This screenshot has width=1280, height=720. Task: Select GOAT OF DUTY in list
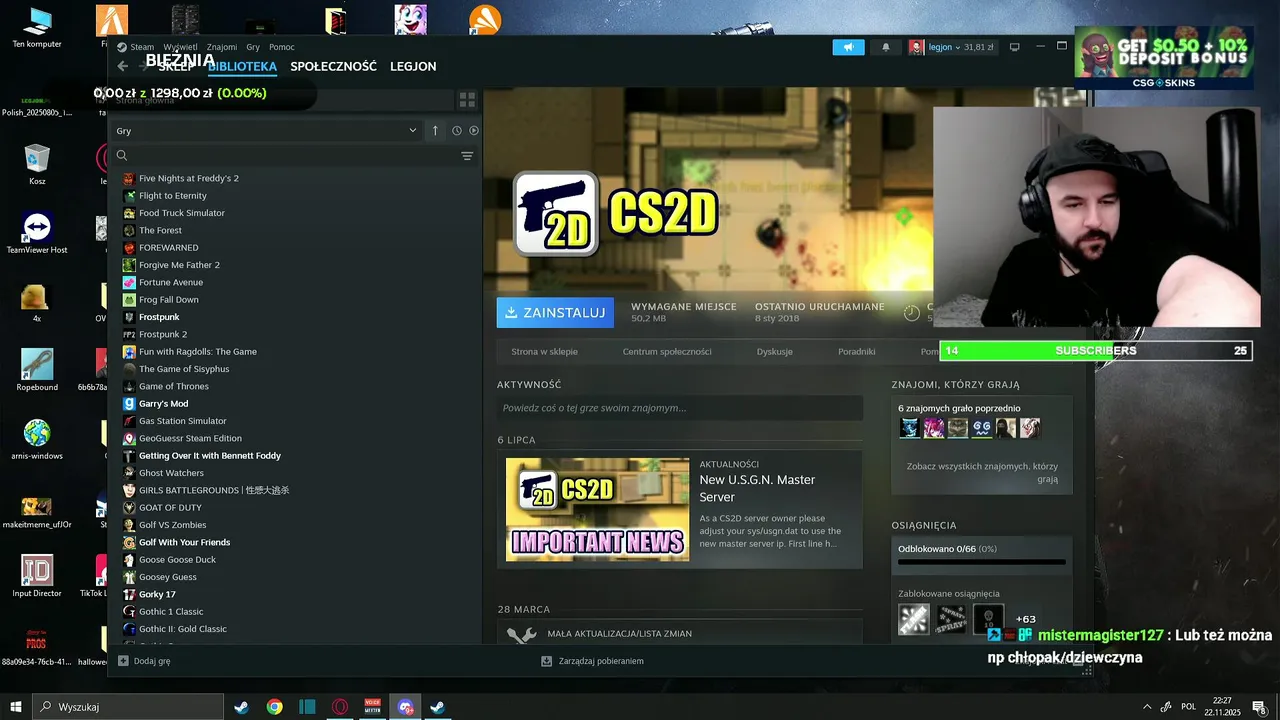tap(170, 508)
